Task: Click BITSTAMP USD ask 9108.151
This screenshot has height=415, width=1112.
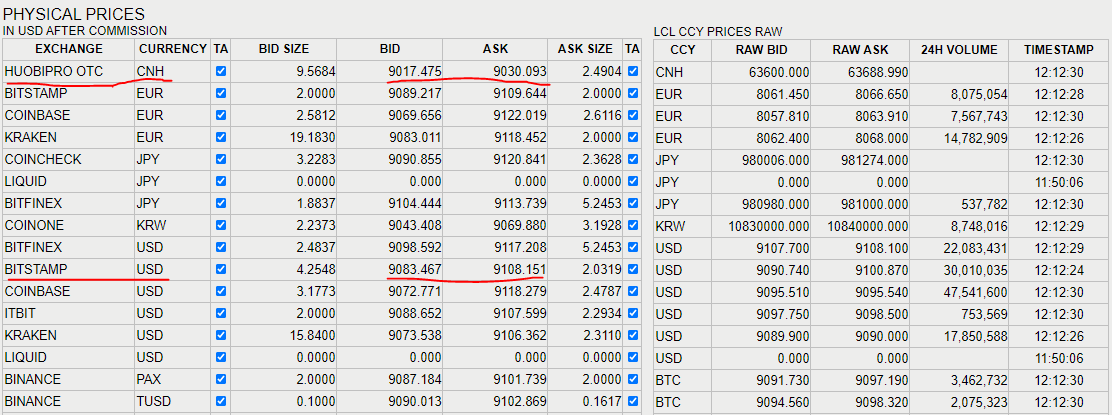Action: 520,269
